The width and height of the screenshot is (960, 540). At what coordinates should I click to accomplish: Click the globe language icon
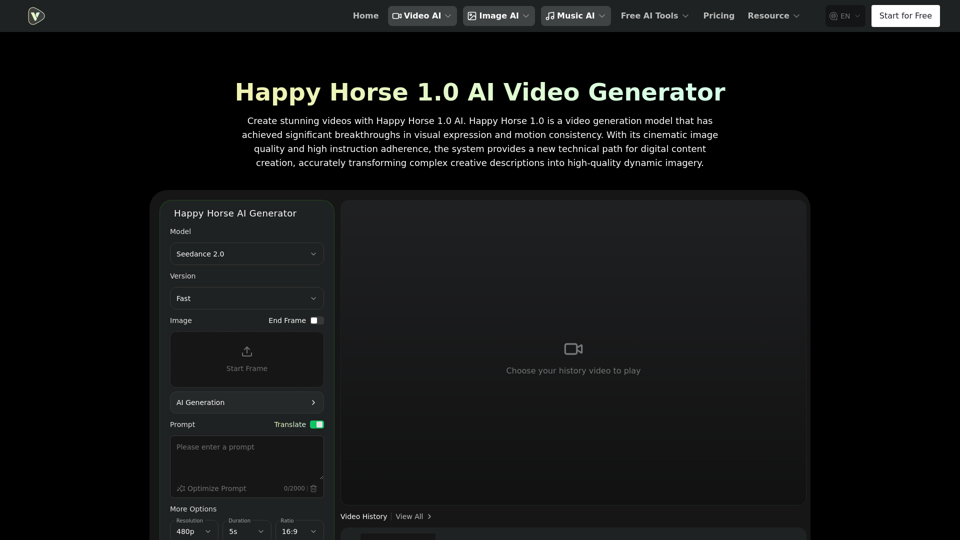(x=834, y=16)
